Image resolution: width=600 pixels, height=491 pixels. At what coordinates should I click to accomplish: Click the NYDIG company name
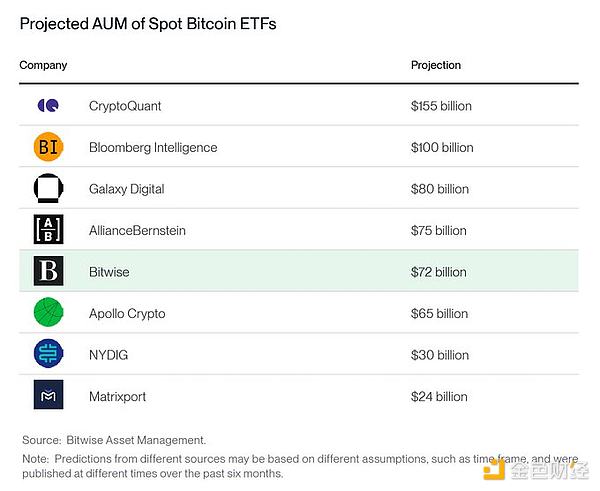coord(109,355)
